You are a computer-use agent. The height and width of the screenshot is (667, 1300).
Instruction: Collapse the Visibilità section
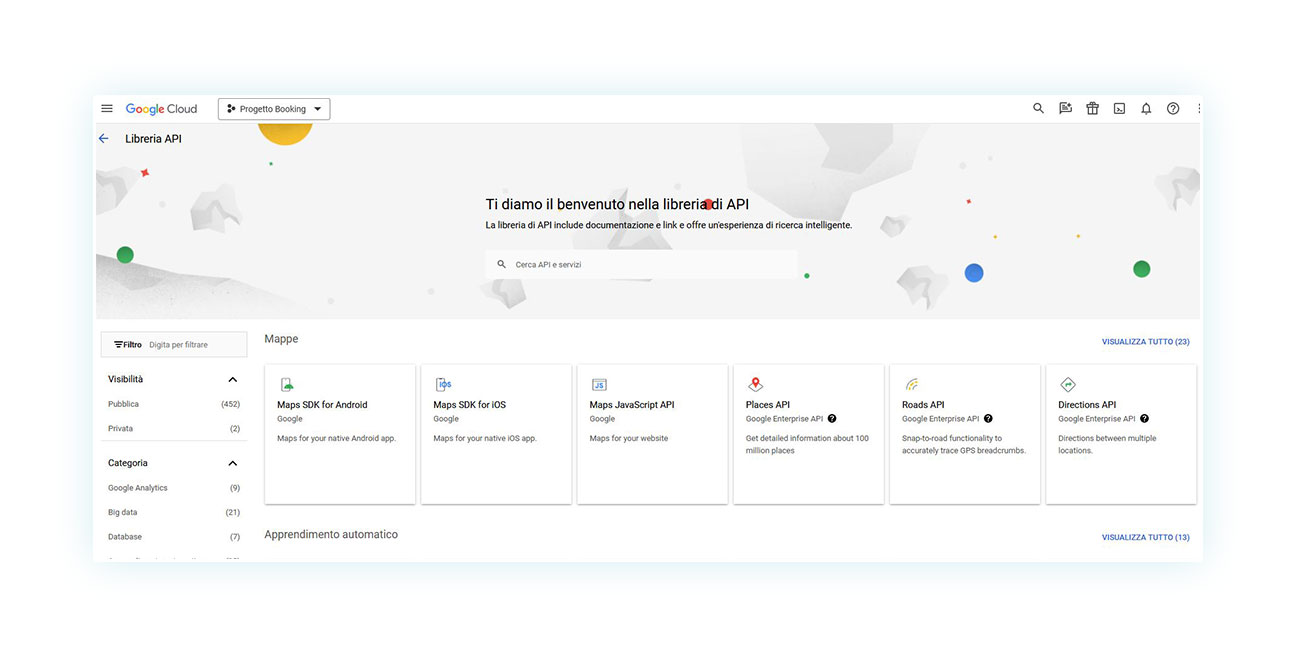click(x=233, y=380)
